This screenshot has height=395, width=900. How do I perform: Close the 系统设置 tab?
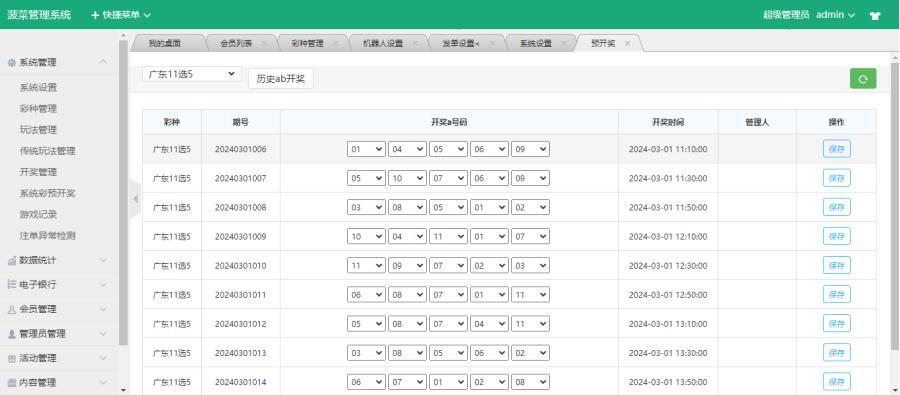point(564,43)
